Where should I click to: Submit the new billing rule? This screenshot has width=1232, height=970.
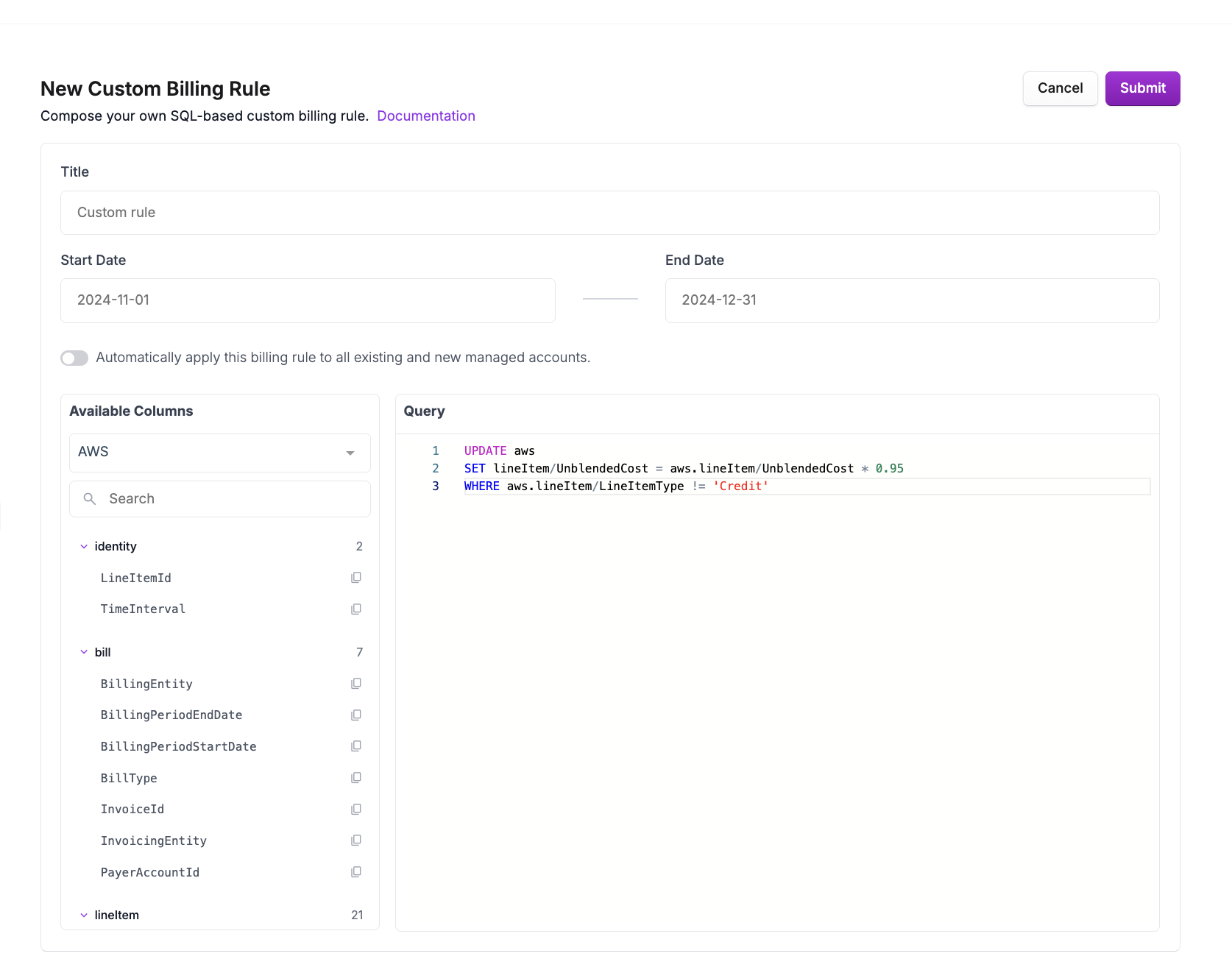pos(1142,88)
